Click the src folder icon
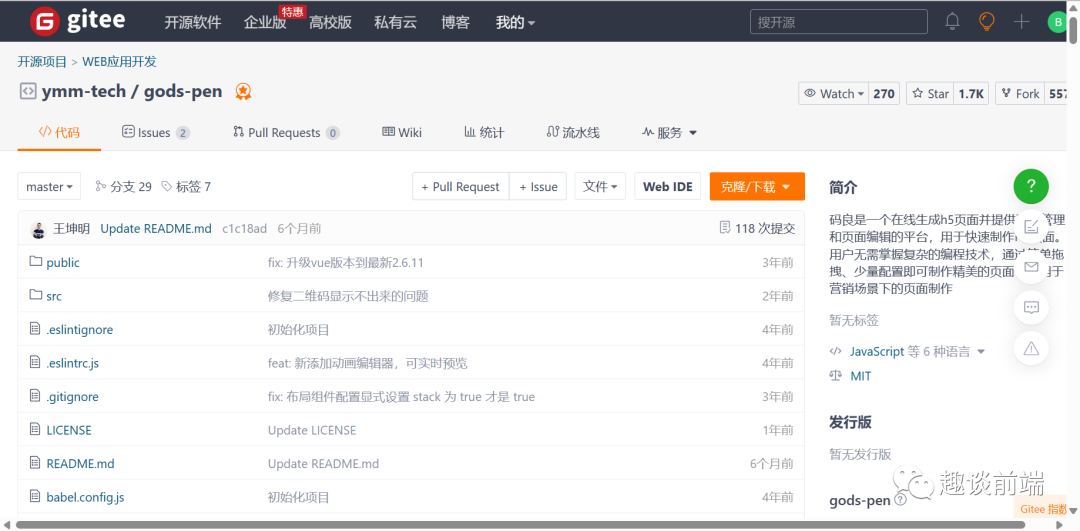 [x=36, y=295]
